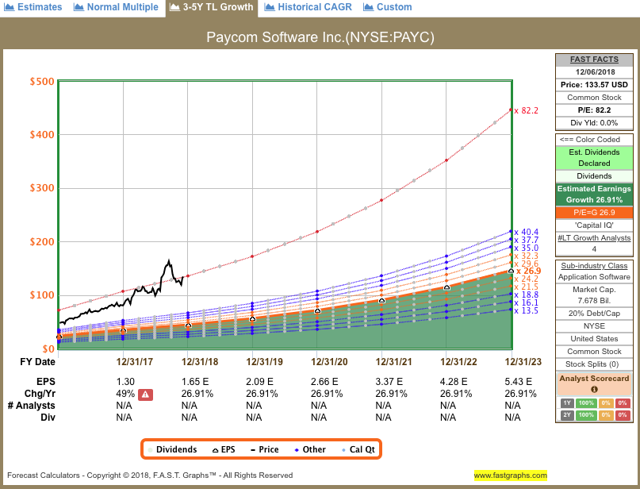
Task: Click the Est. Dividends Declared green swatch
Action: pyautogui.click(x=594, y=158)
